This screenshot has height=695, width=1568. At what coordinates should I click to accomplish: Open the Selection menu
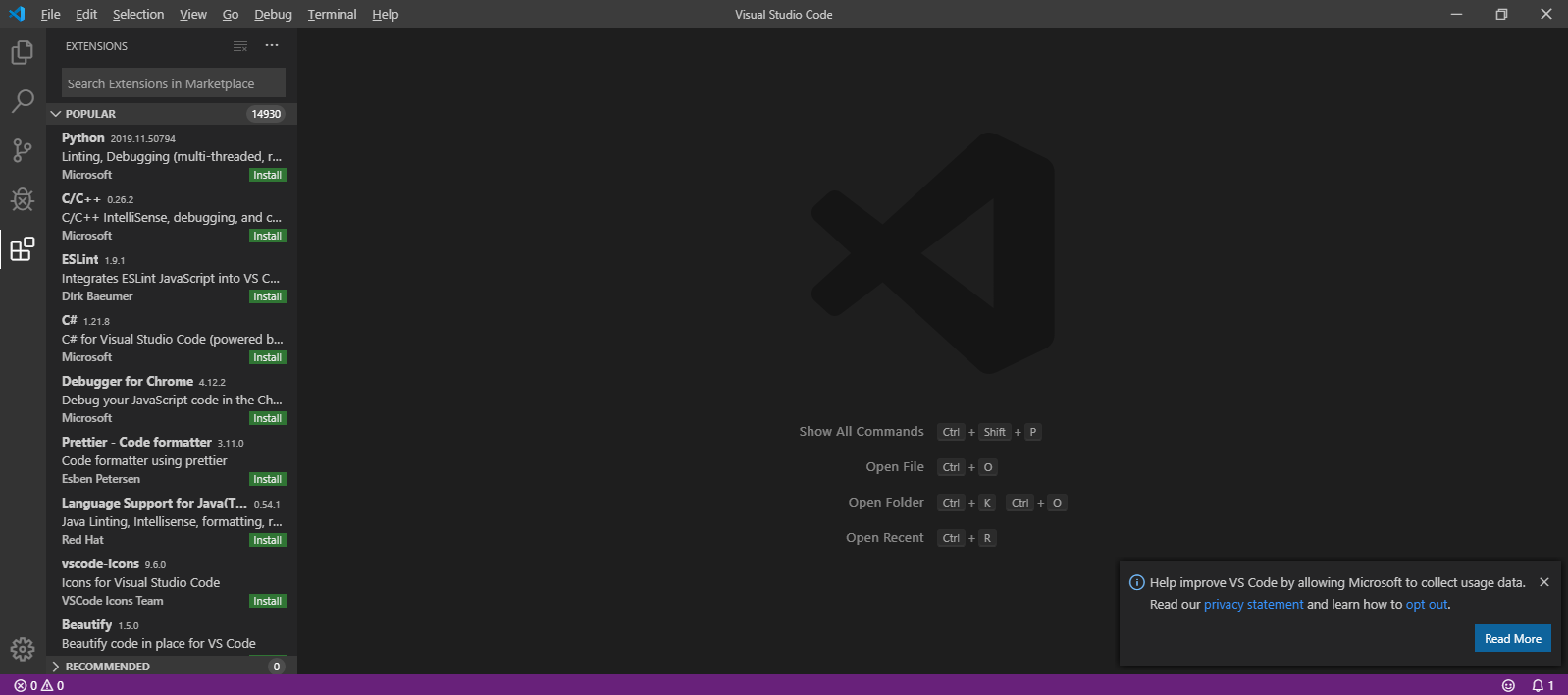138,14
